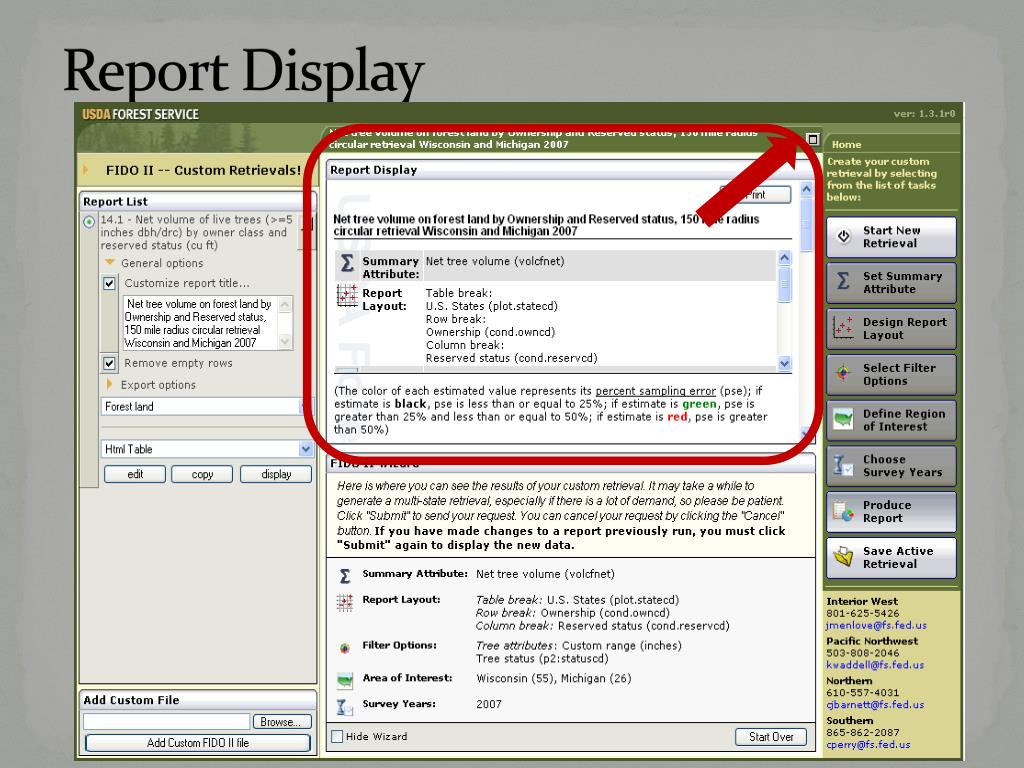Select the 14.1 report radio button

coord(89,222)
